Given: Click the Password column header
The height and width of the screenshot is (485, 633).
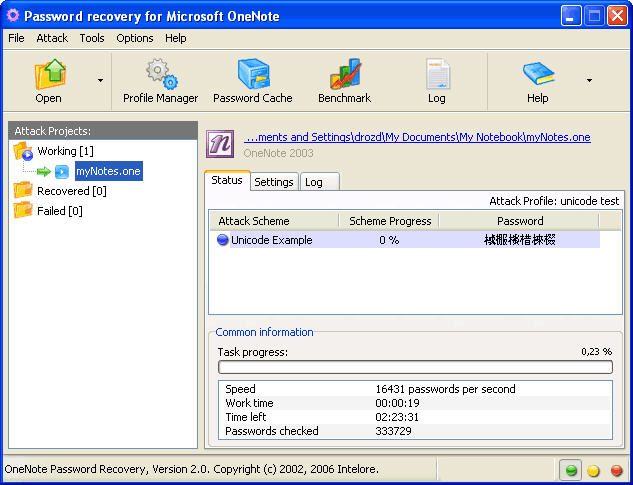Looking at the screenshot, I should 520,221.
